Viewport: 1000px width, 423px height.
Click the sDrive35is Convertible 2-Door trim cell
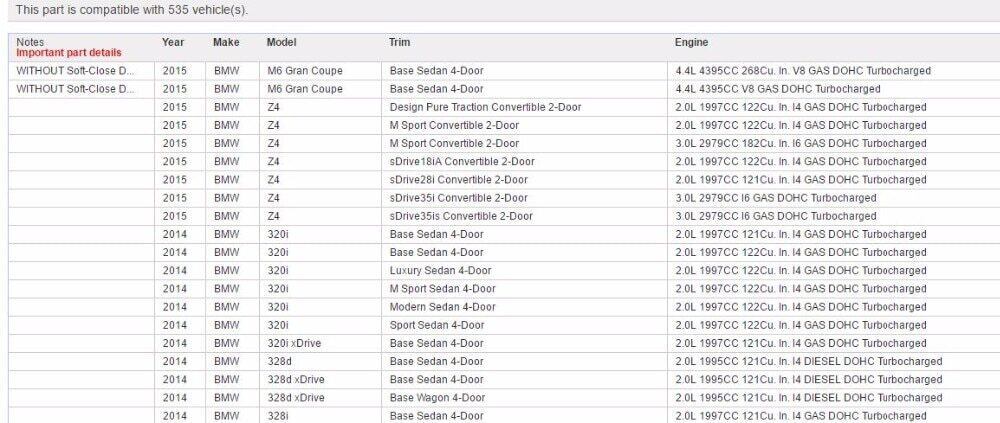(x=461, y=216)
